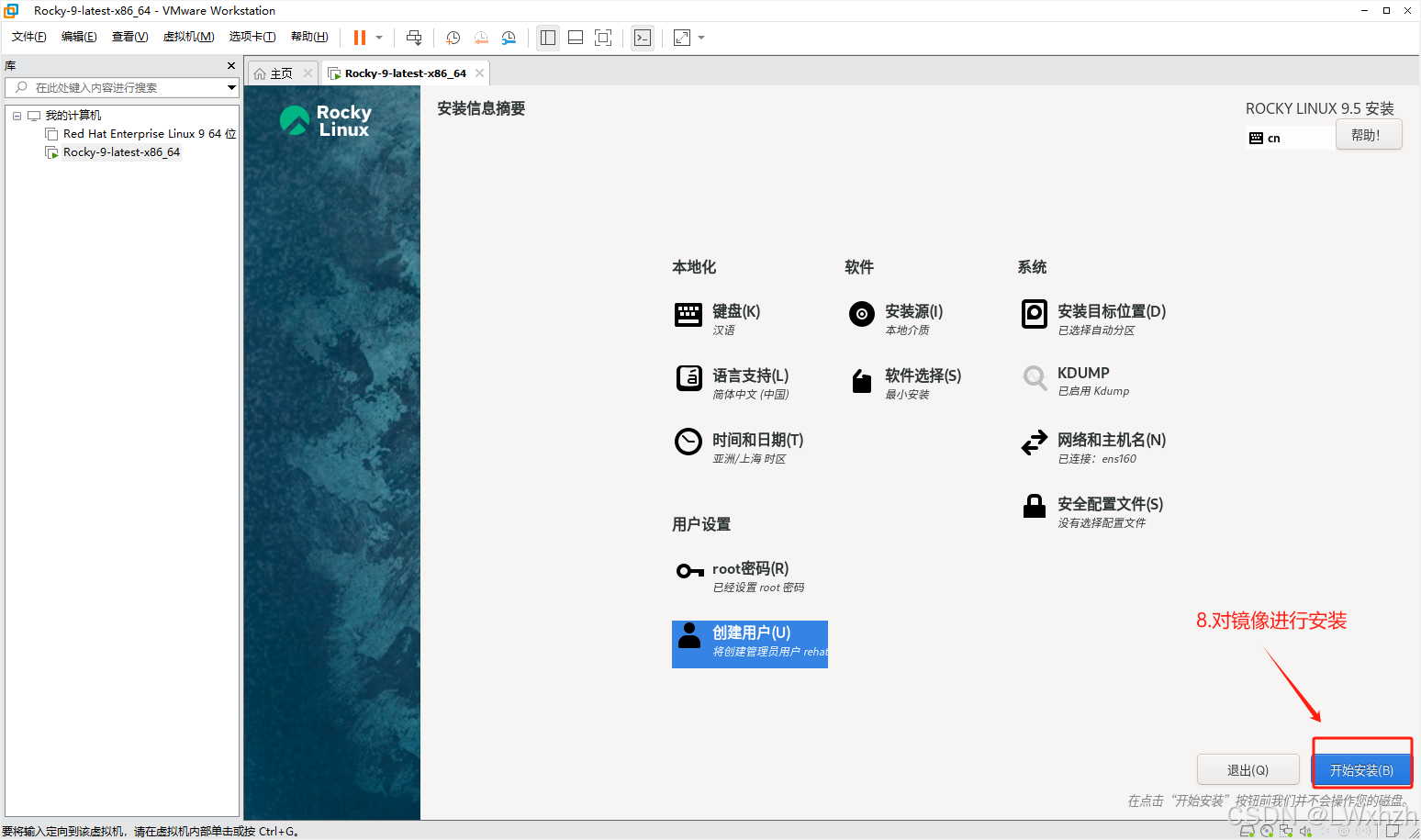The height and width of the screenshot is (840, 1421).
Task: Click the send Ctrl+Alt+Del toolbar icon
Action: point(414,38)
